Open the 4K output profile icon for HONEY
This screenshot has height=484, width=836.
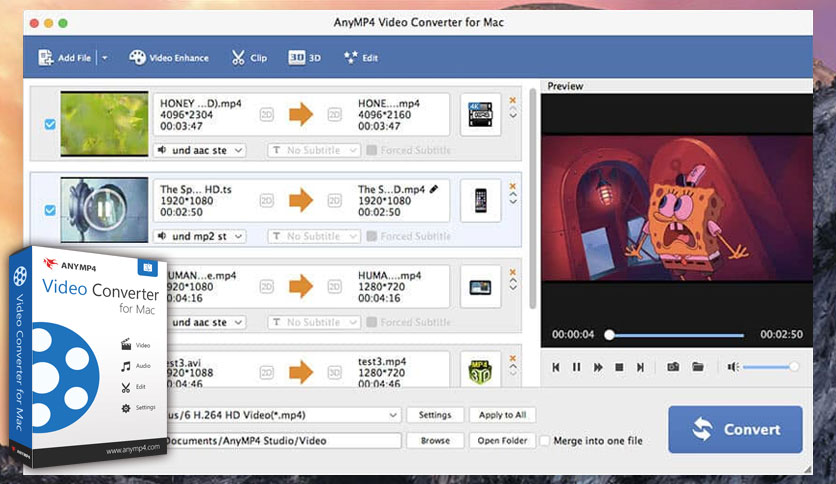[x=480, y=114]
